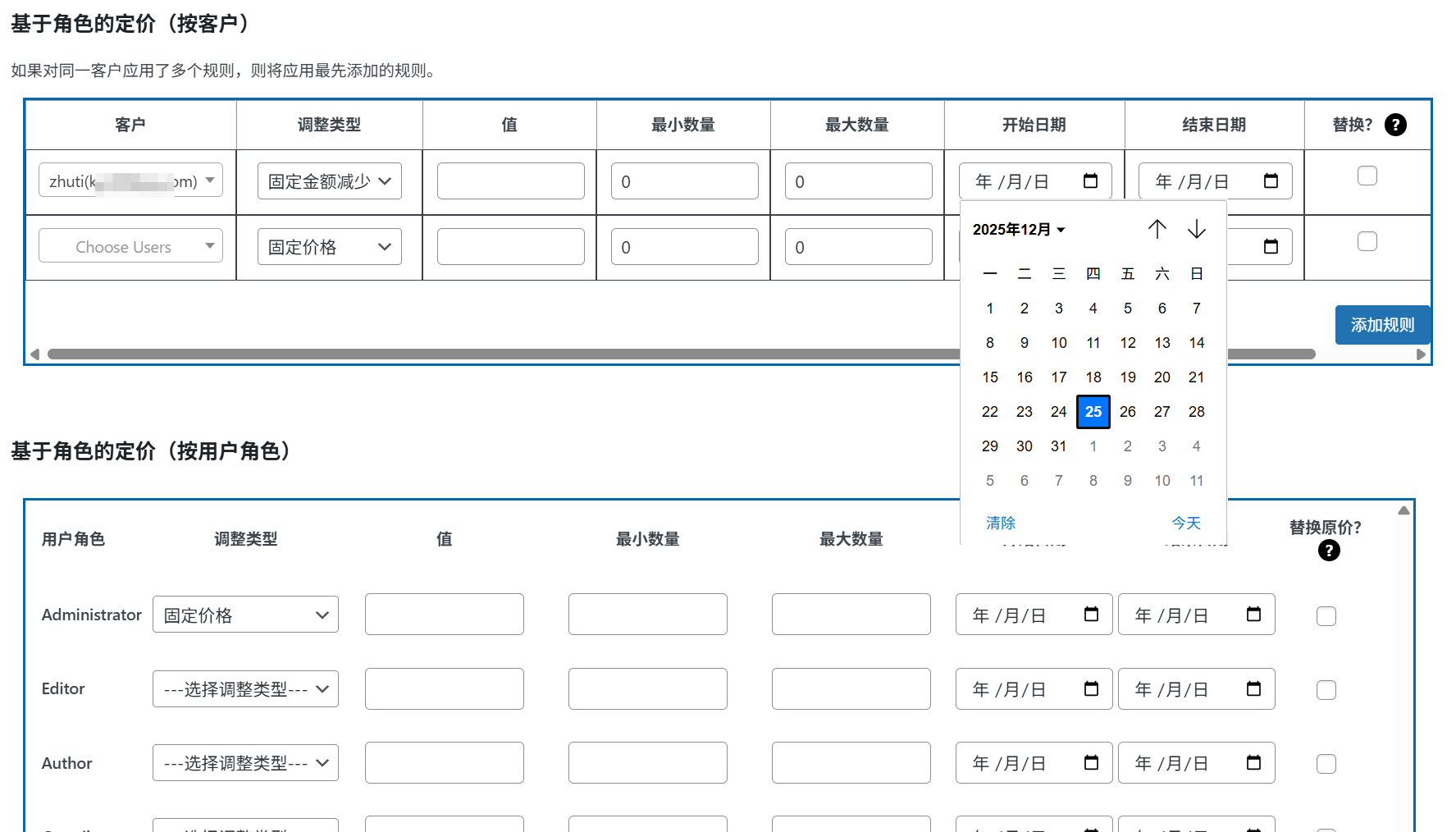The height and width of the screenshot is (832, 1456).
Task: Focus 最大数量 field in Choose Users row
Action: coord(859,247)
